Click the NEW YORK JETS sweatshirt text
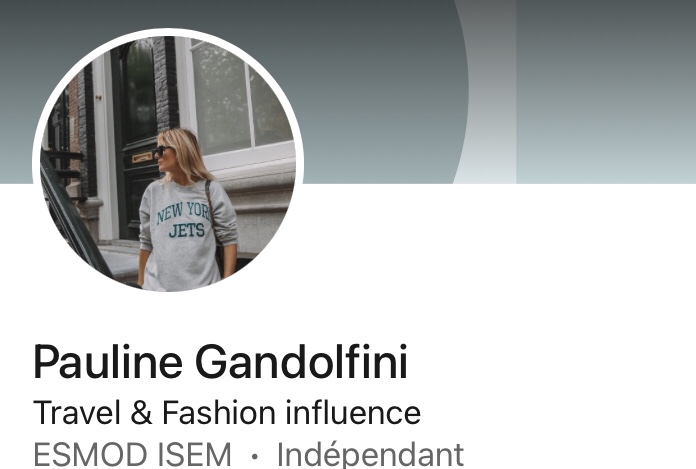Viewport: 696px width, 469px height. point(184,220)
